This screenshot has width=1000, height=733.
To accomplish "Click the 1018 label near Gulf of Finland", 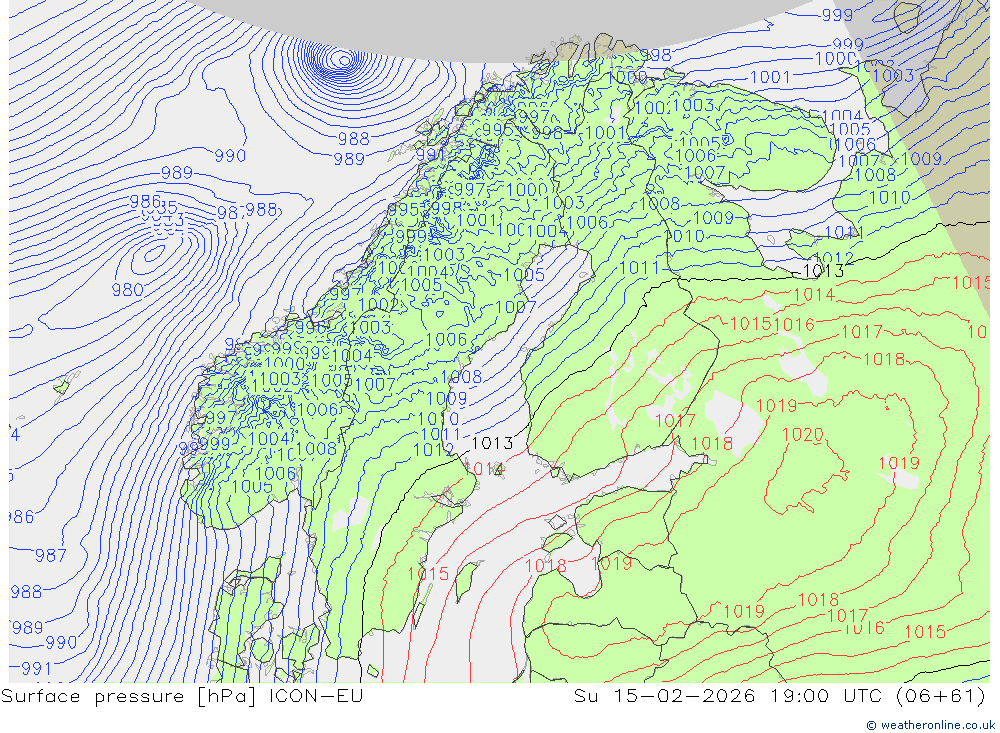I will (712, 443).
